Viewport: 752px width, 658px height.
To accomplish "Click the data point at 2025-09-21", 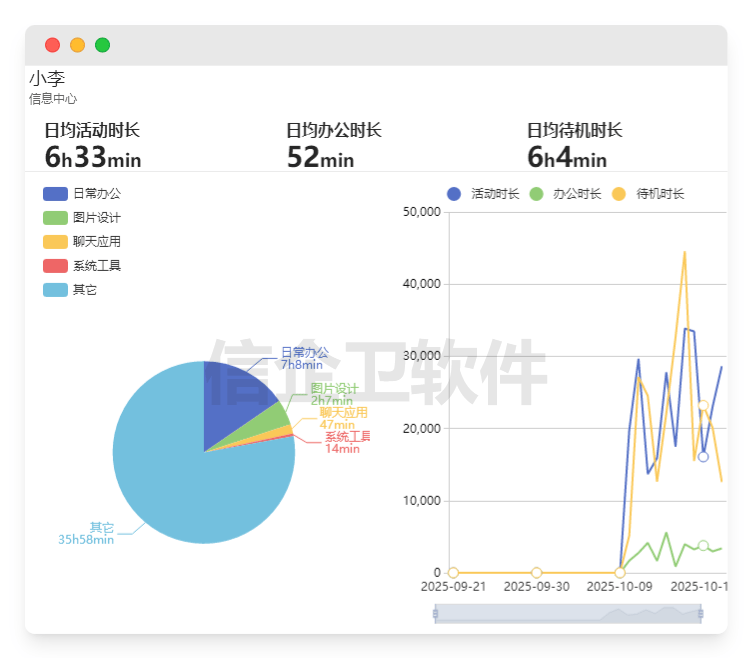I will point(453,573).
